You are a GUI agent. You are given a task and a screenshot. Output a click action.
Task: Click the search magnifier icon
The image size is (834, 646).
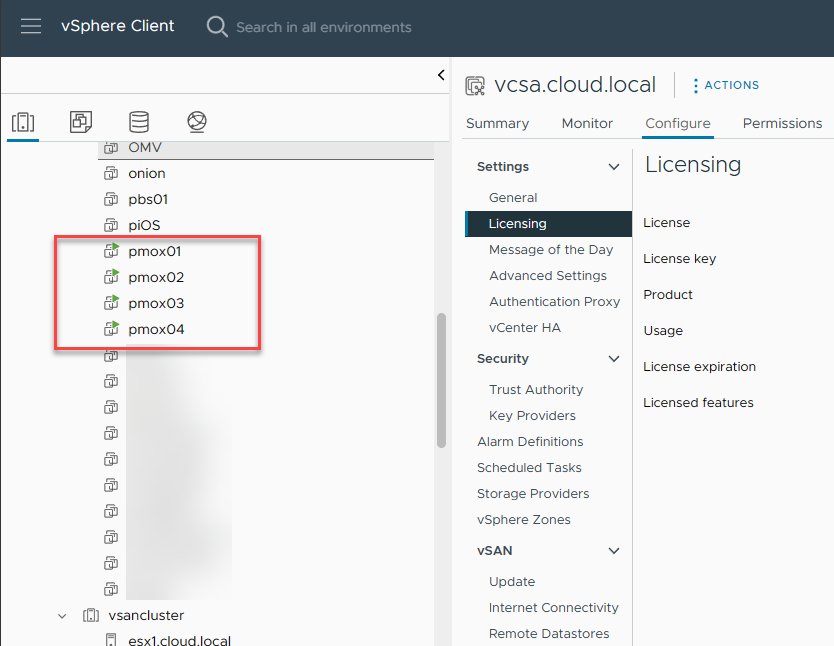click(x=217, y=27)
